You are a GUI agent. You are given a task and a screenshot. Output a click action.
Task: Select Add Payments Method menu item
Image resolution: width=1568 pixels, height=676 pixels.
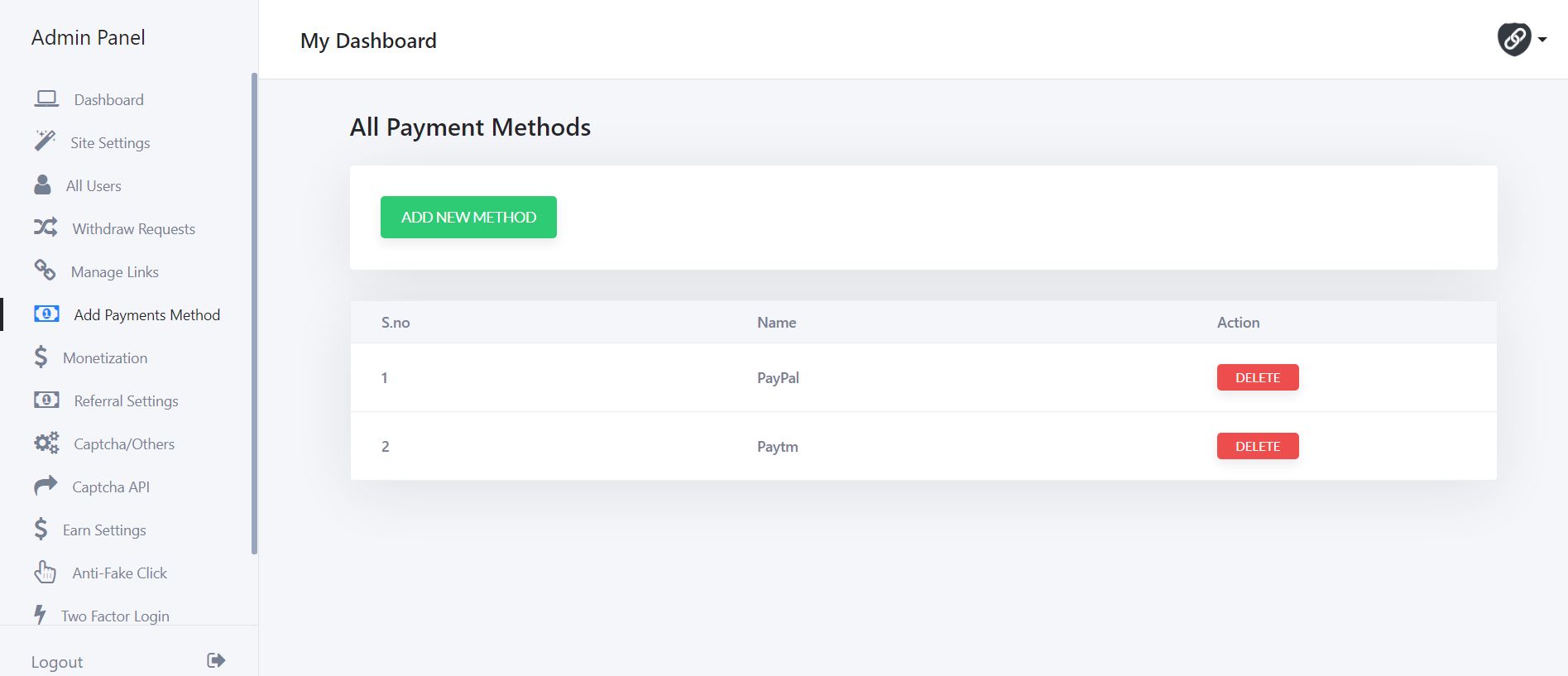click(x=147, y=315)
